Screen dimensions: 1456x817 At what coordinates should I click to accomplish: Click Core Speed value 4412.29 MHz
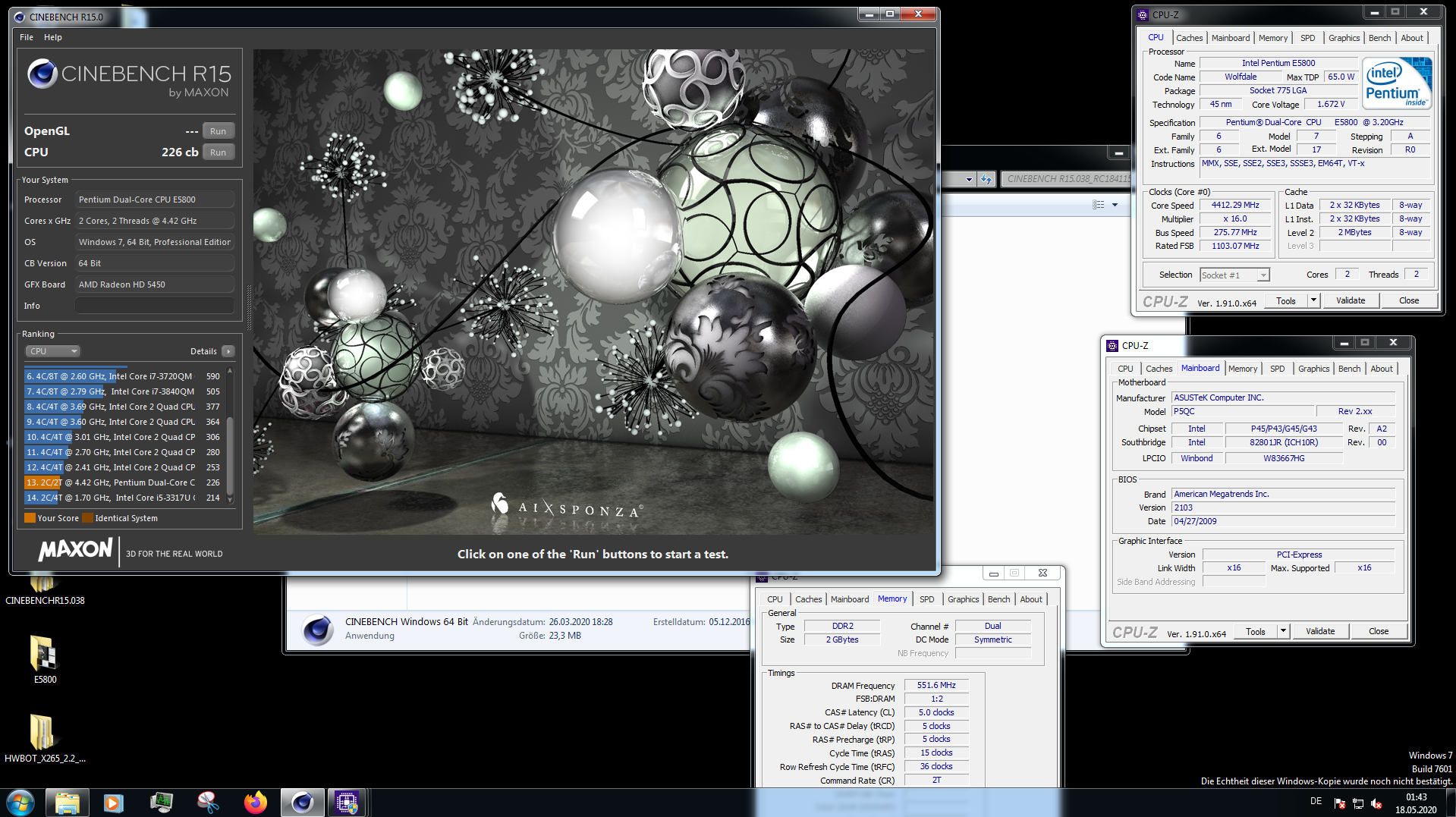pos(1234,205)
